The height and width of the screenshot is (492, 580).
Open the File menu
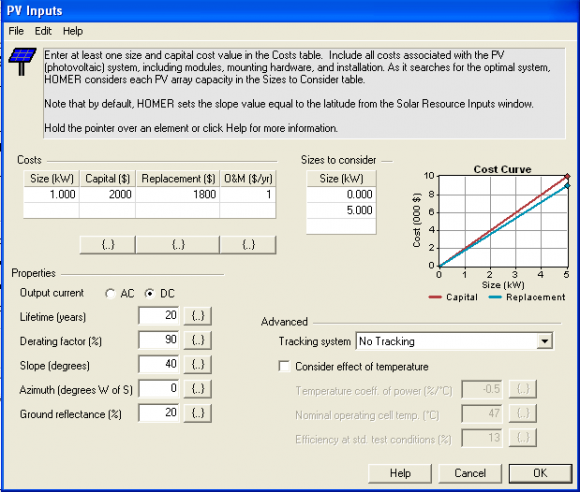pos(16,31)
